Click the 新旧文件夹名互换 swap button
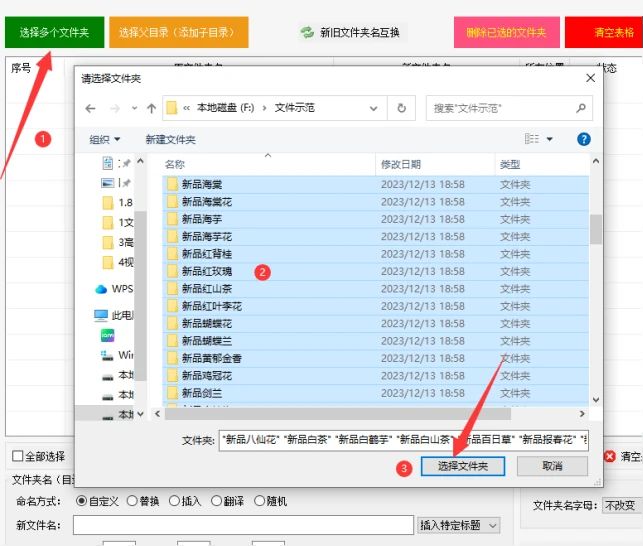This screenshot has width=643, height=546. coord(351,32)
